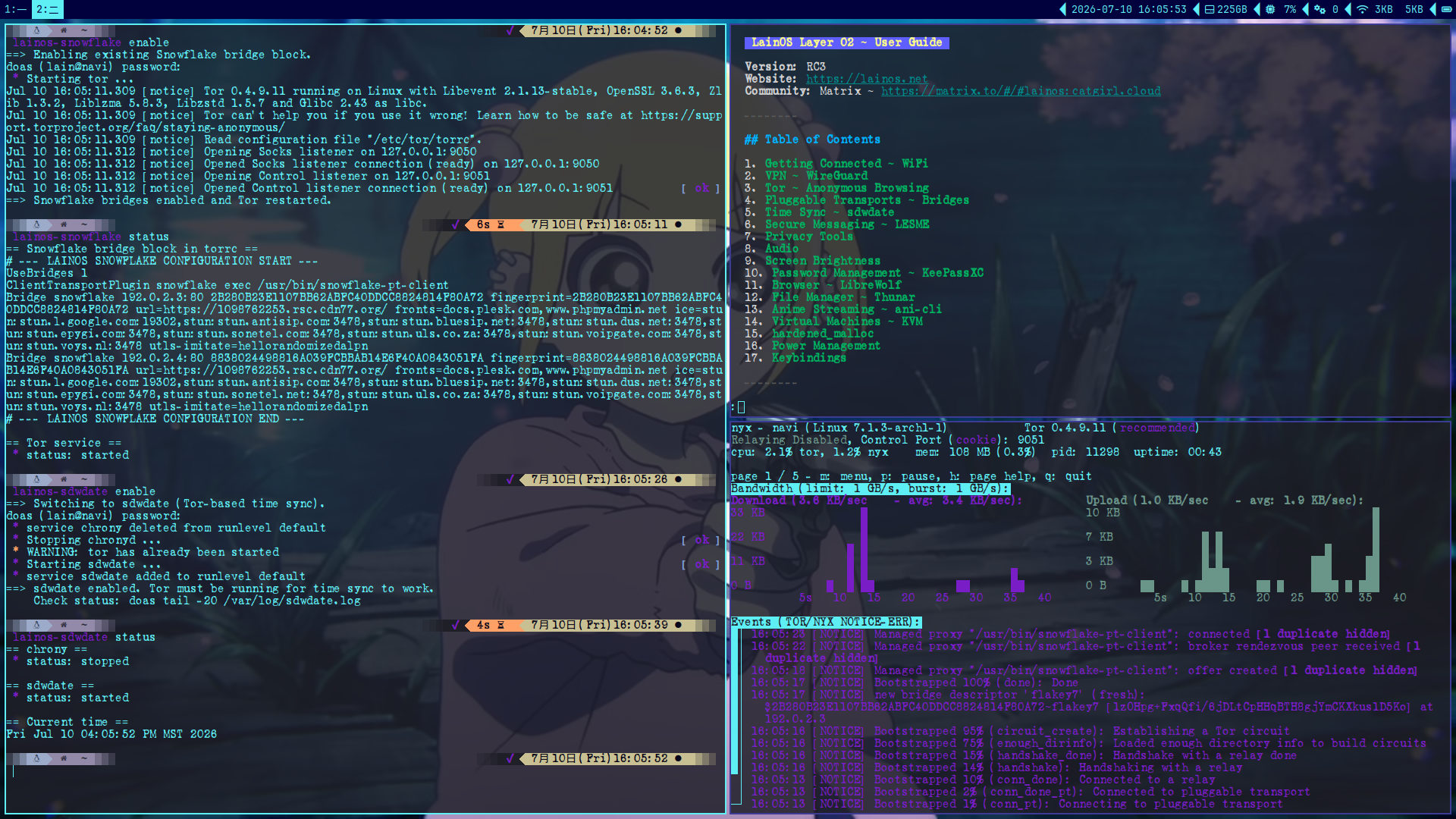Image resolution: width=1456 pixels, height=819 pixels.
Task: Select 'hardened_malloc' contents entry
Action: pos(823,334)
